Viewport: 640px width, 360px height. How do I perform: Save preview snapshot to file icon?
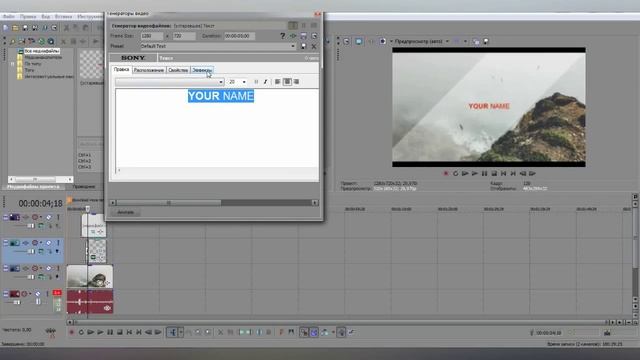point(486,41)
